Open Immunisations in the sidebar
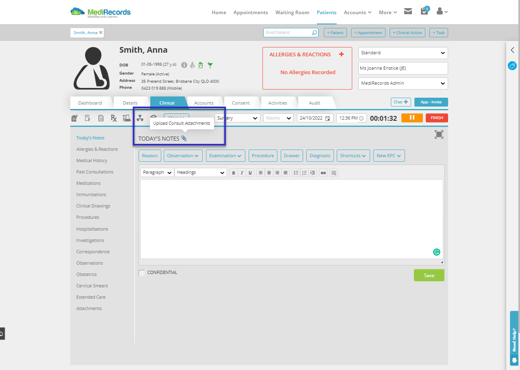This screenshot has height=370, width=520. pyautogui.click(x=91, y=194)
